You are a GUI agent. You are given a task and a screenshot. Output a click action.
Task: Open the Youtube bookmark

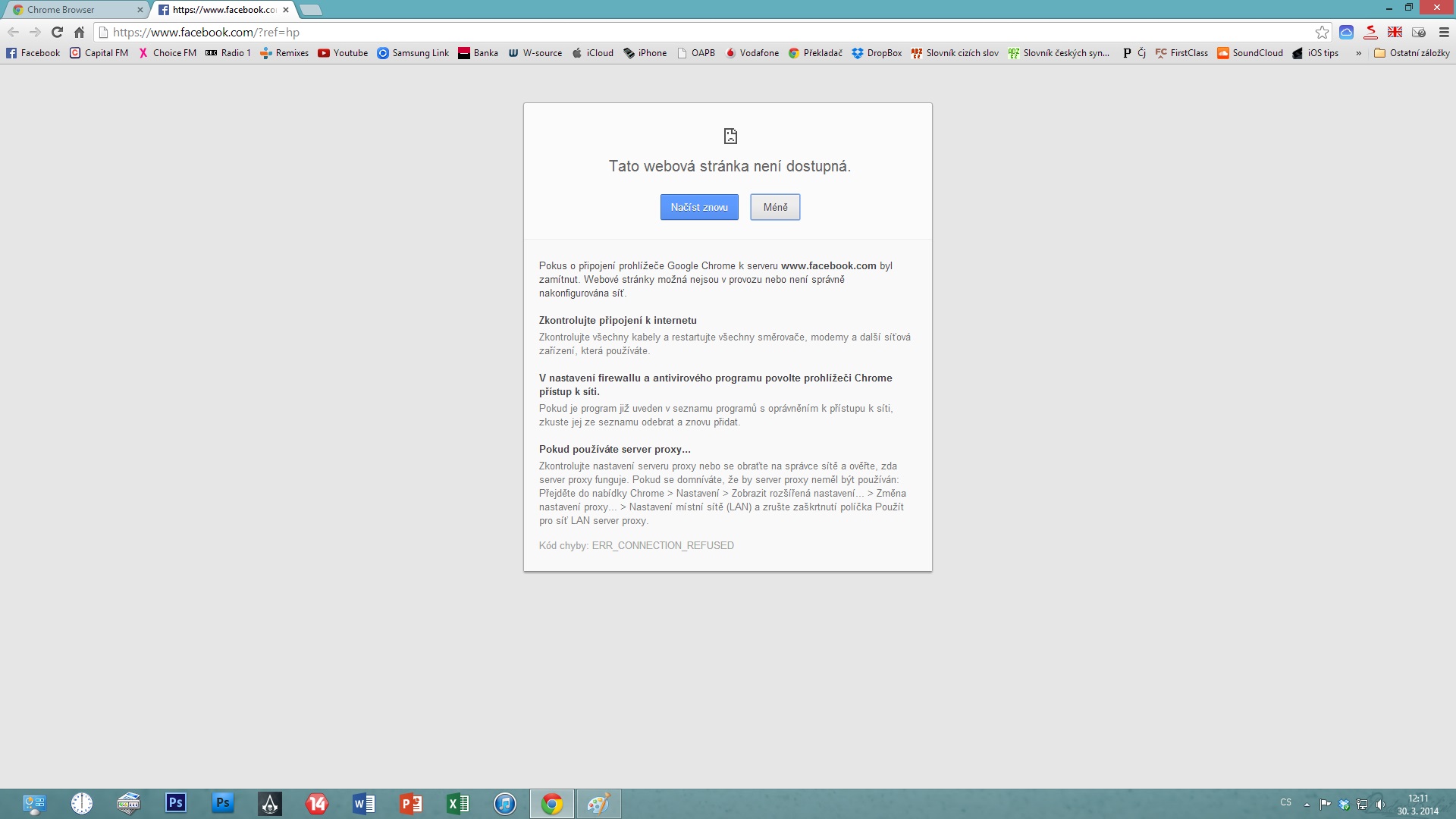coord(343,53)
